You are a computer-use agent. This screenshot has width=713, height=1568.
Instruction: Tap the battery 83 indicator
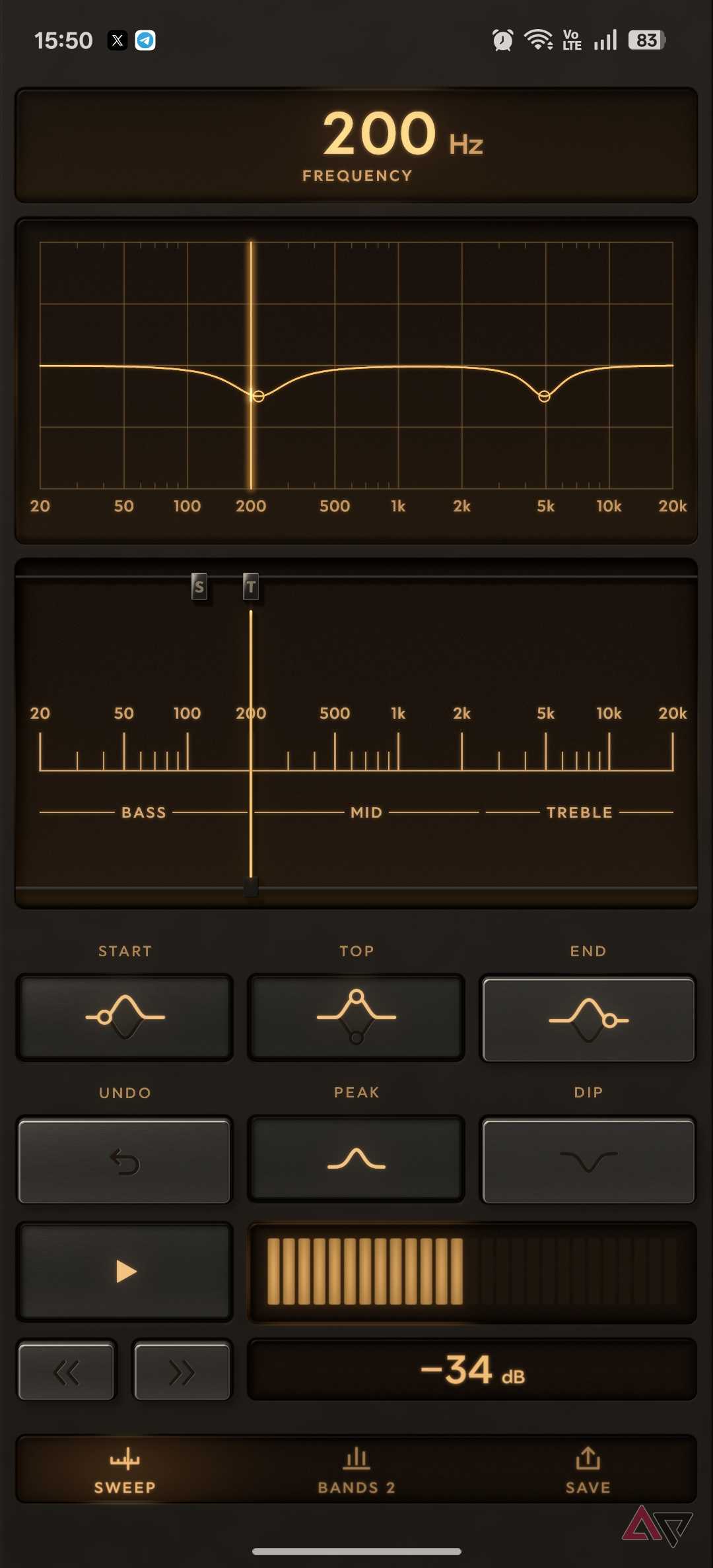coord(647,40)
